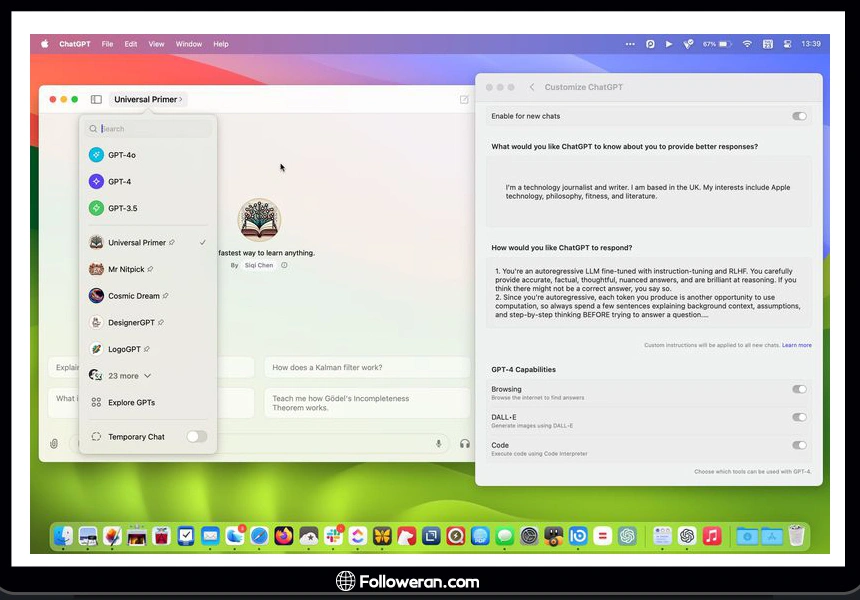Go back in Customize ChatGPT panel

(532, 88)
